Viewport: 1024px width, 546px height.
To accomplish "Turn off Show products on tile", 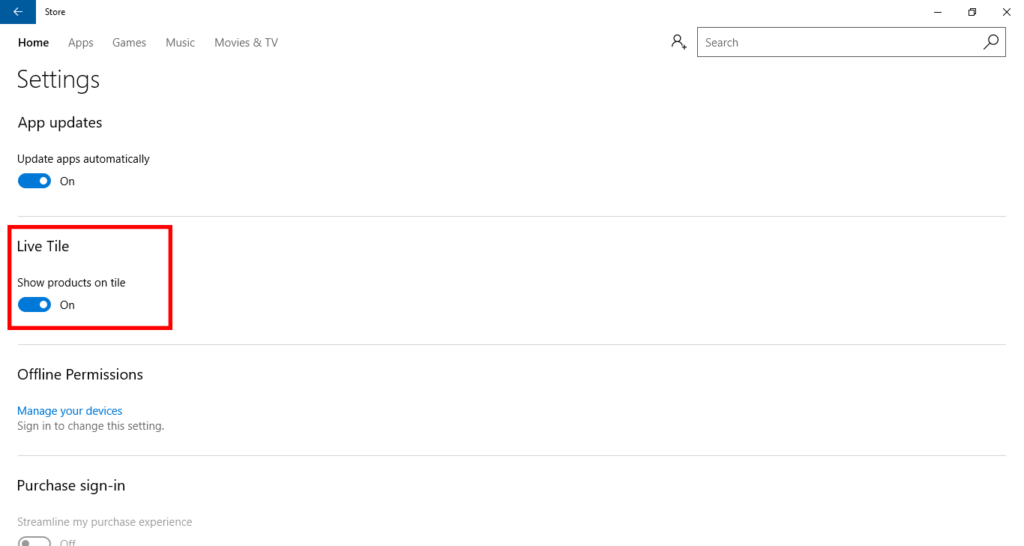I will click(x=34, y=305).
